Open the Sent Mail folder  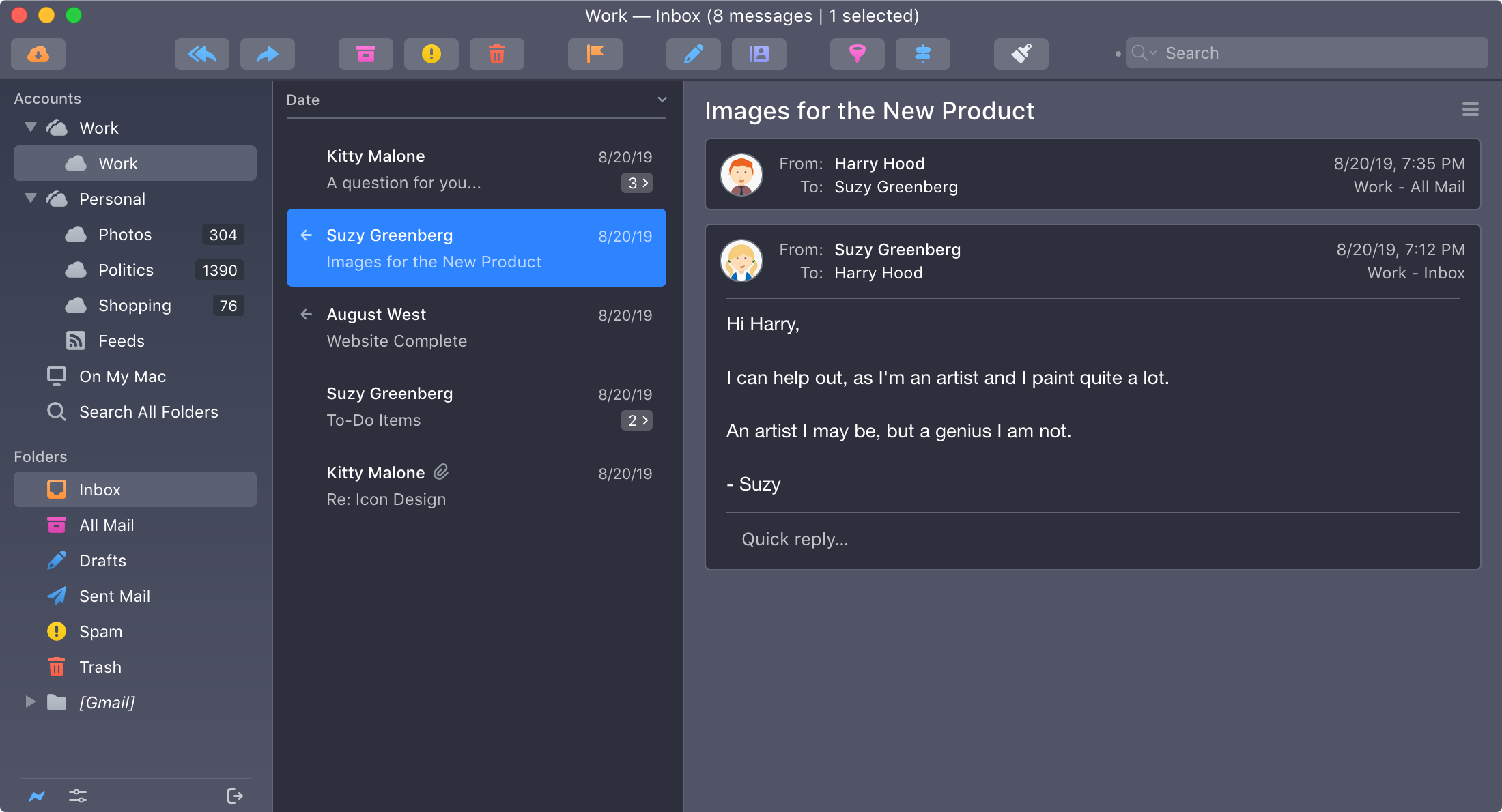point(114,596)
